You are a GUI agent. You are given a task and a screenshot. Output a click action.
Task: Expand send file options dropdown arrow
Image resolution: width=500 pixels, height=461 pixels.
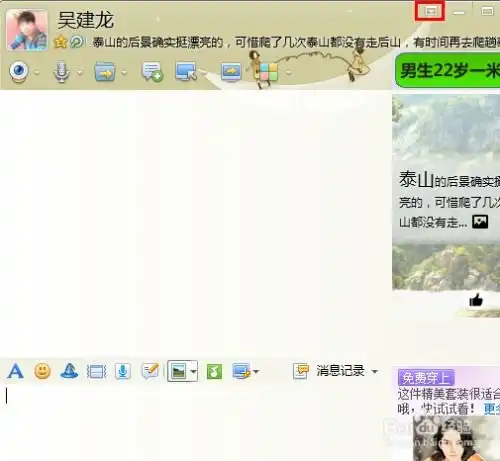point(124,72)
